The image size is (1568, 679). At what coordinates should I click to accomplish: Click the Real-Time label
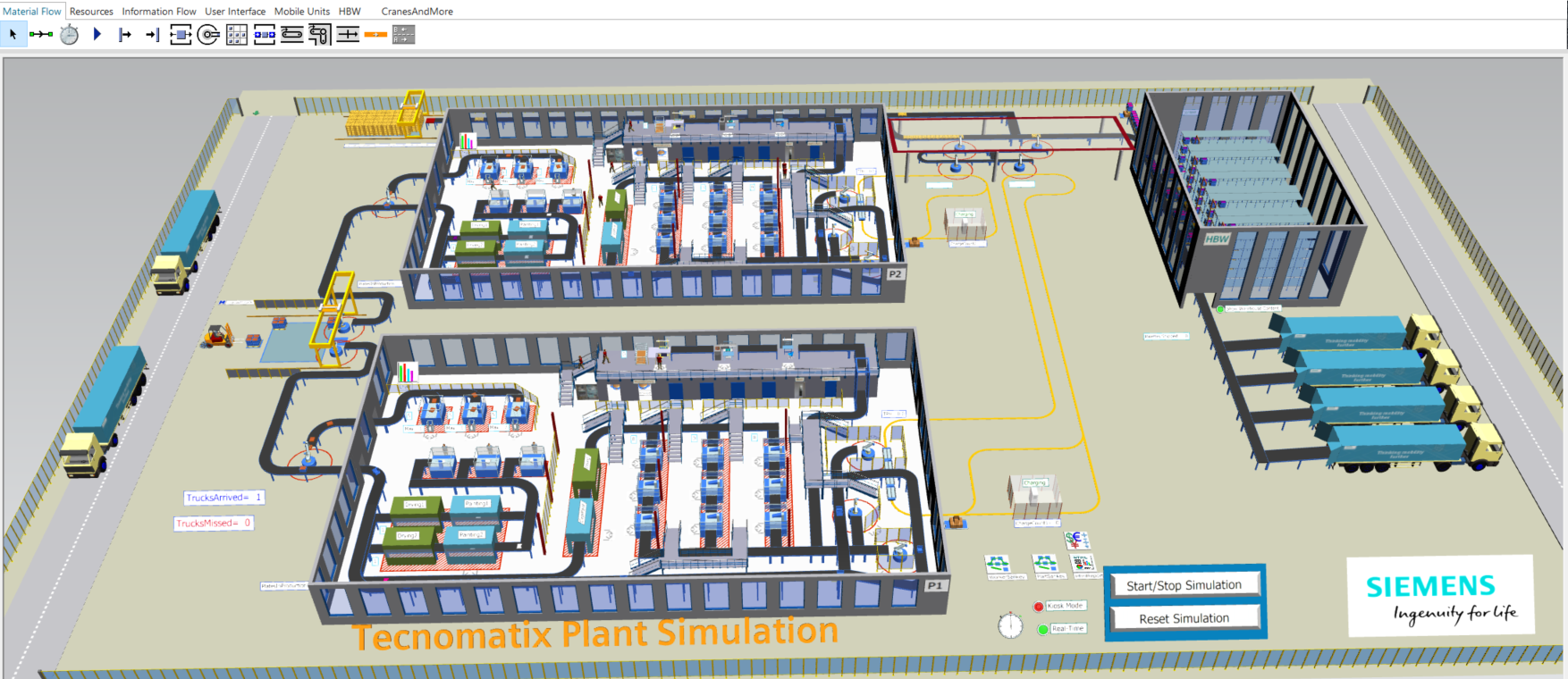(x=1067, y=628)
